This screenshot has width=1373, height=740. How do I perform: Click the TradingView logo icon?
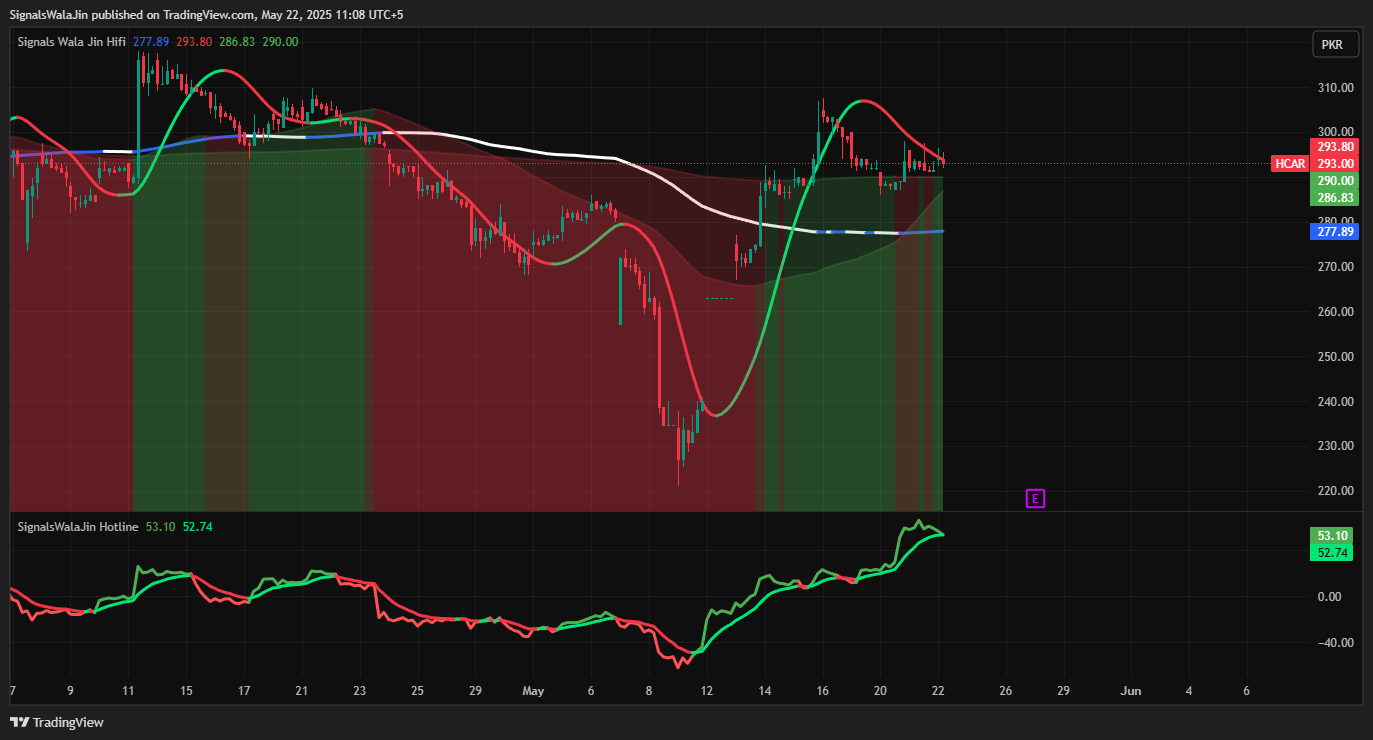tap(19, 722)
